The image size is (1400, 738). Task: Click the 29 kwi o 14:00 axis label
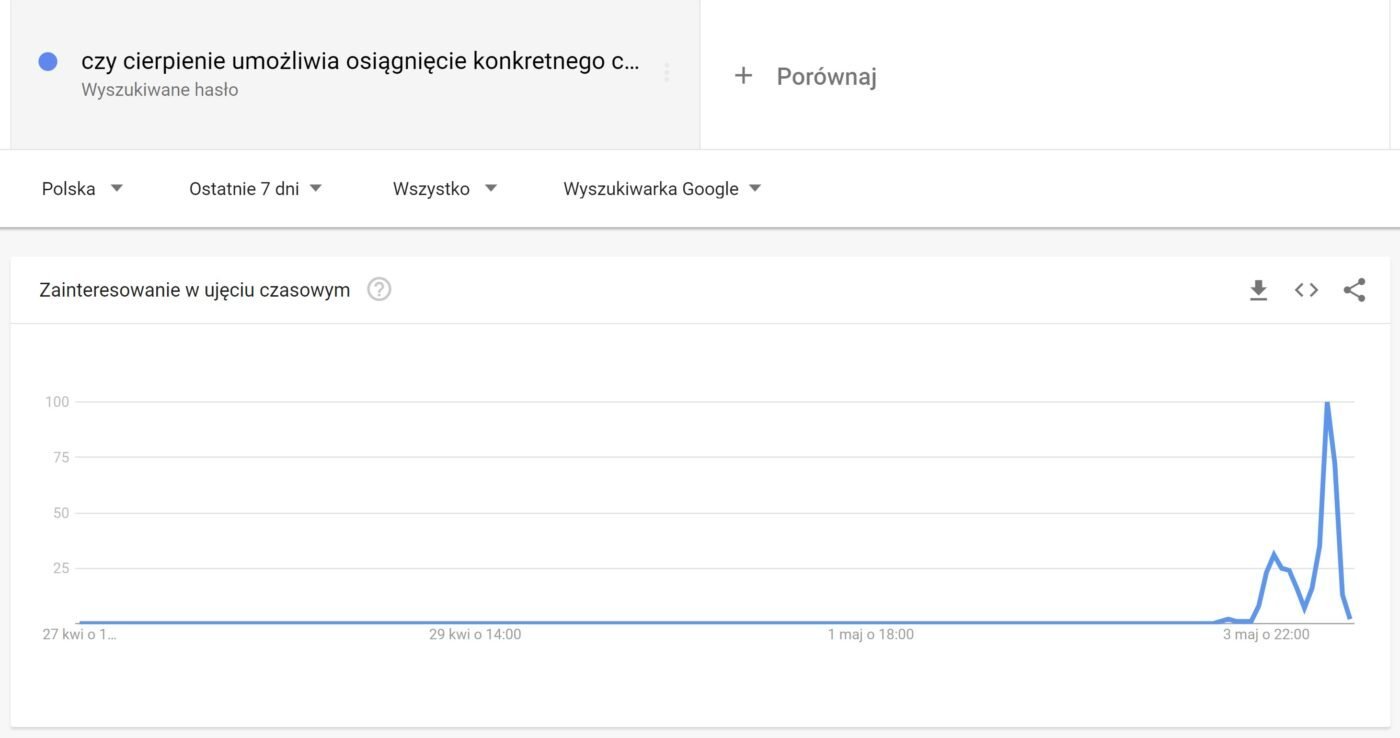point(475,634)
